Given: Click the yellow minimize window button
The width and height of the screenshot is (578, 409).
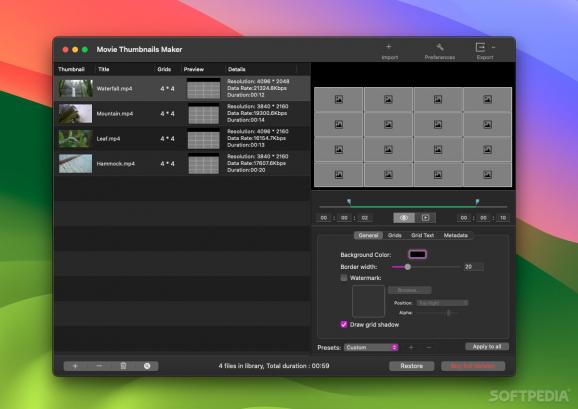Looking at the screenshot, I should coord(75,49).
